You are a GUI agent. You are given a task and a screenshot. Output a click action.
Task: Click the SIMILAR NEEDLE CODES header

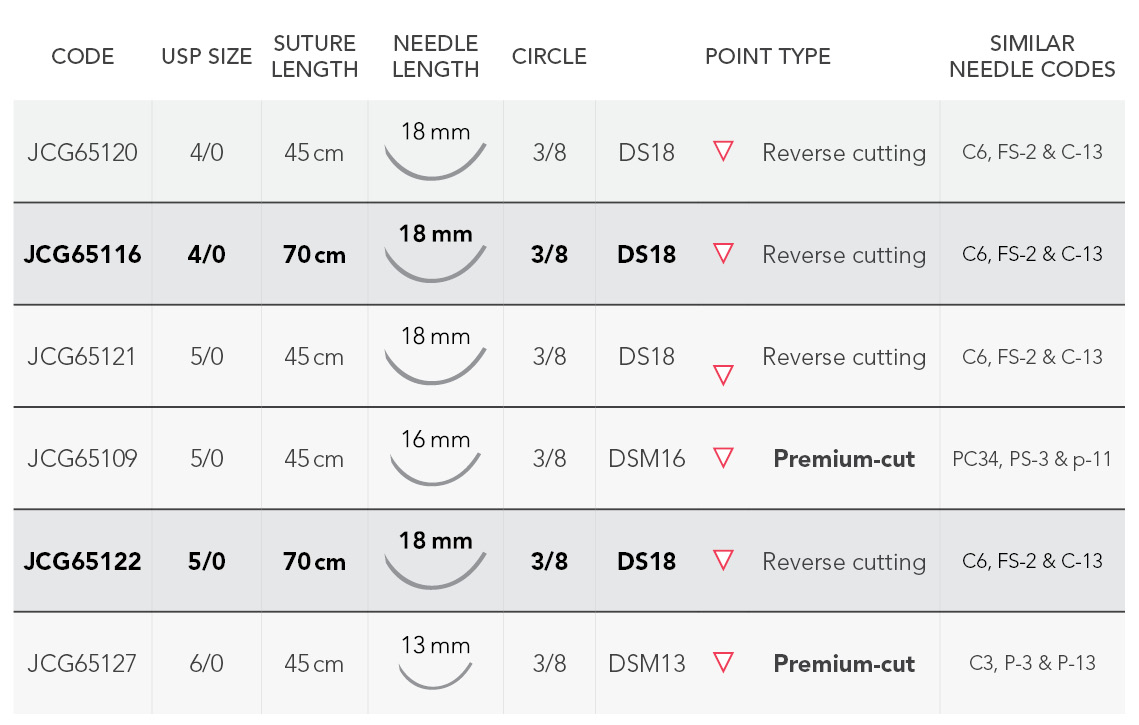(x=1031, y=56)
